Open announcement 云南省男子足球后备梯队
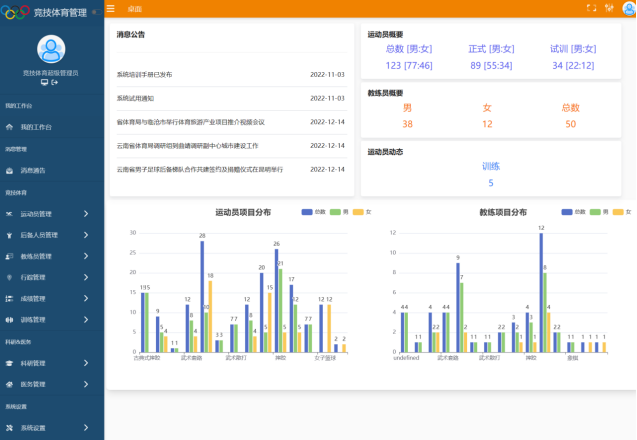This screenshot has height=440, width=637. coord(200,169)
